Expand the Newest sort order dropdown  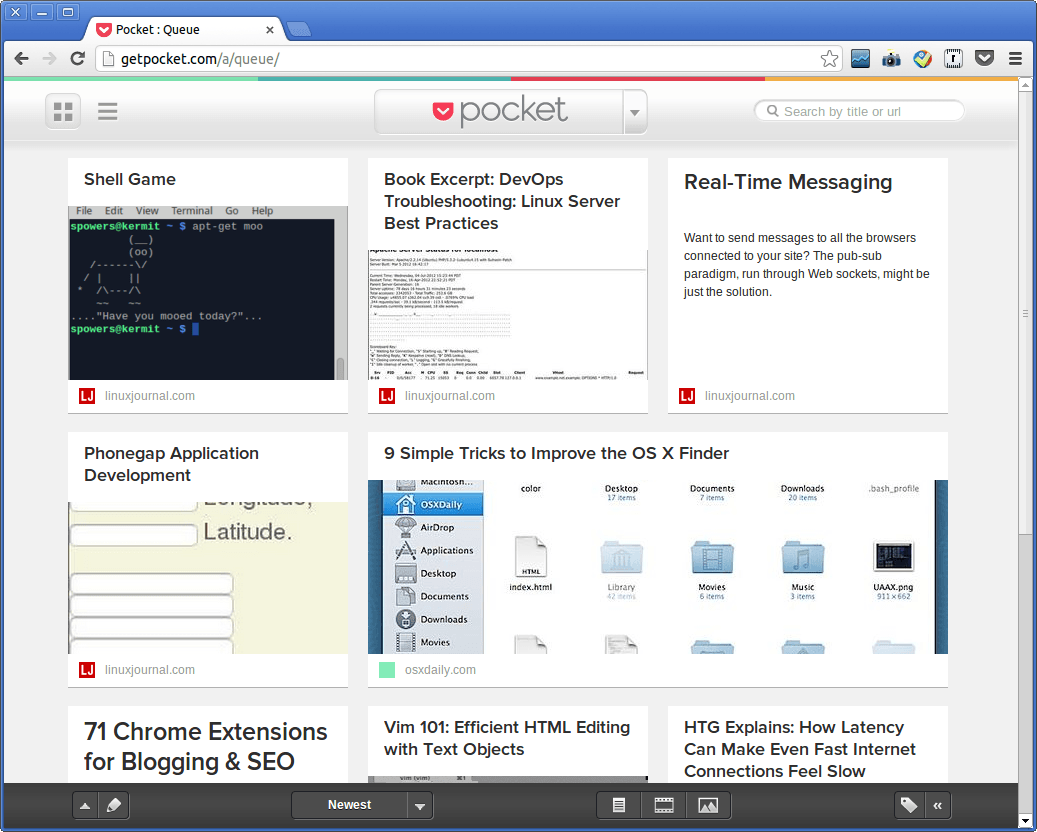click(421, 805)
